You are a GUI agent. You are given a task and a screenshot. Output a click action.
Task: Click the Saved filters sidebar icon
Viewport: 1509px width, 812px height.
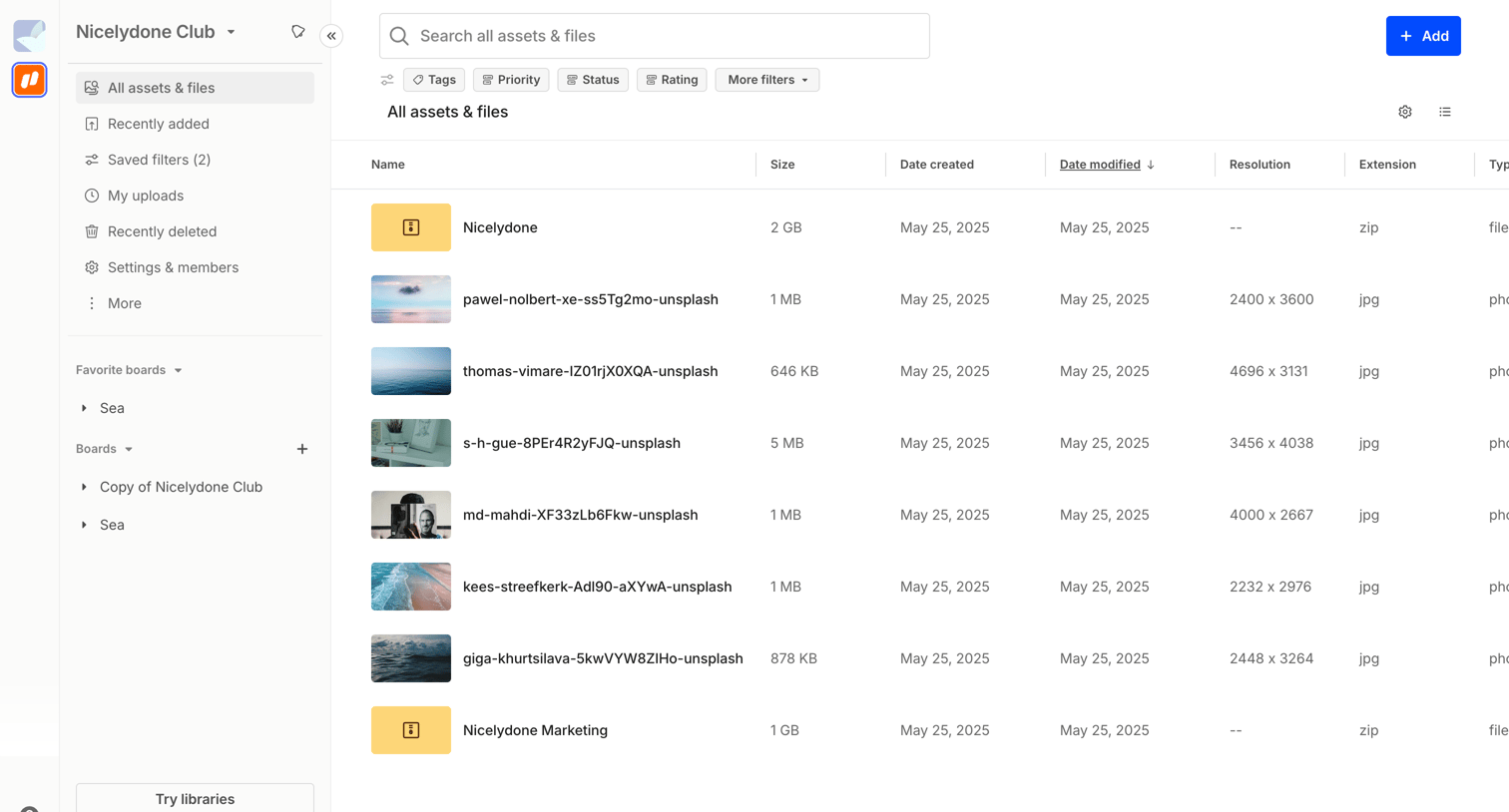(92, 160)
